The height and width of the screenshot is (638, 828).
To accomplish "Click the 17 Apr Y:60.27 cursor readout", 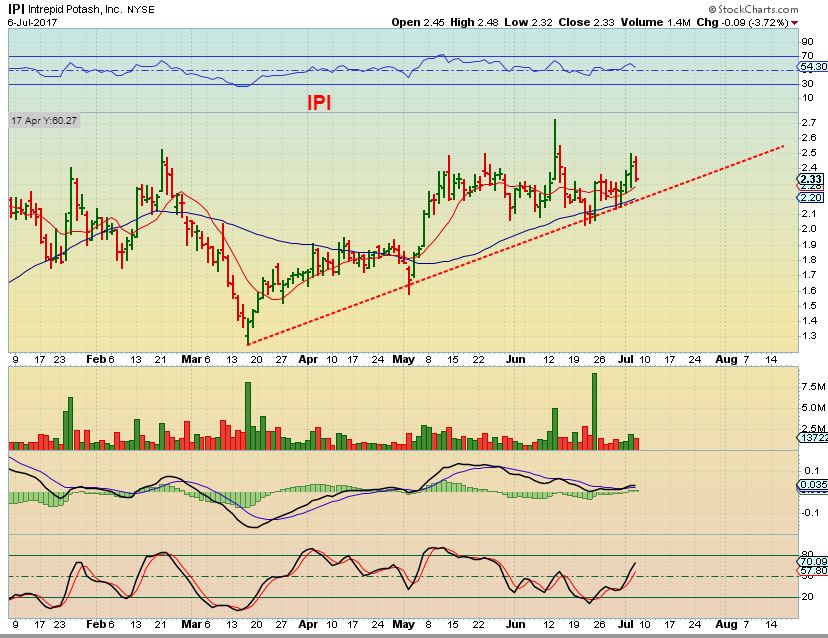I will click(44, 120).
